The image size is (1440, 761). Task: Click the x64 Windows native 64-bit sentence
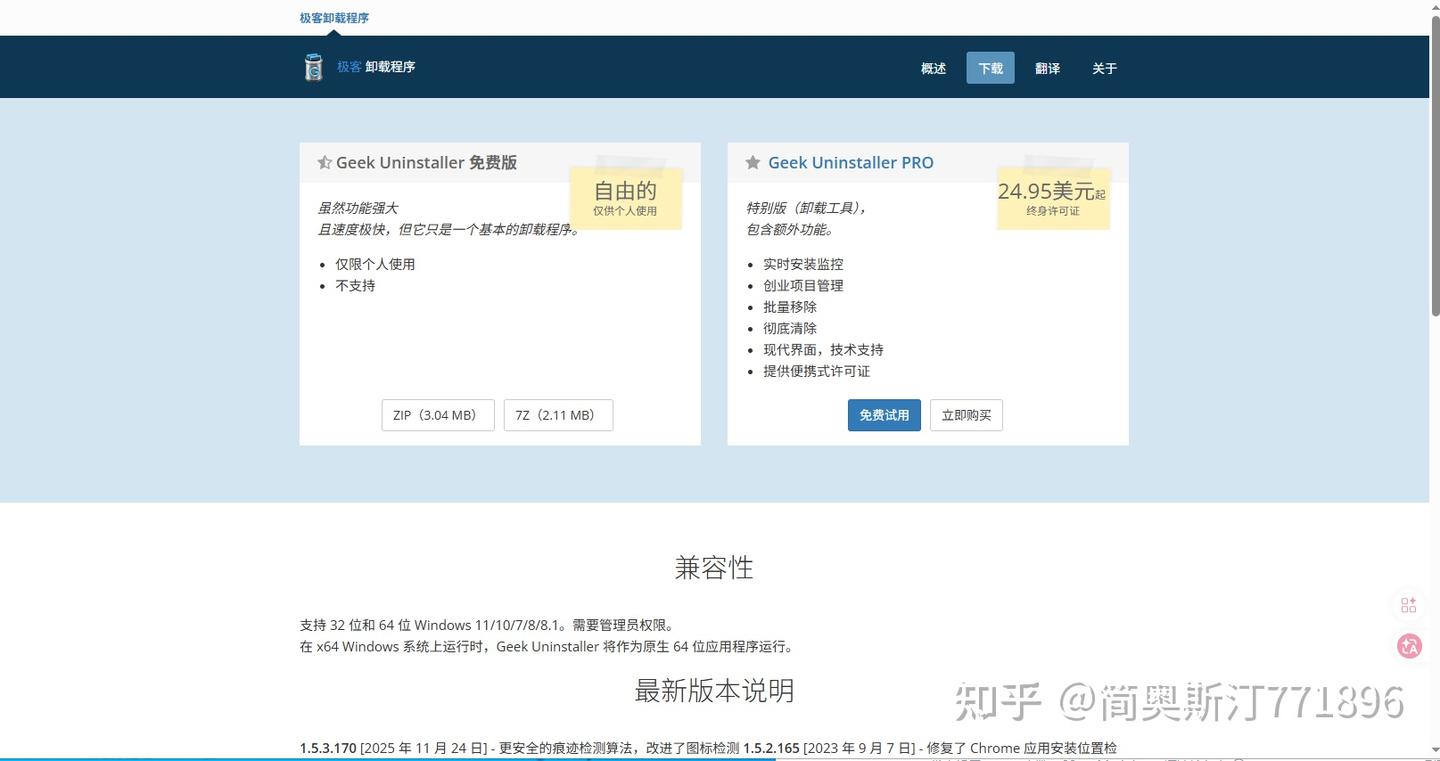[x=549, y=647]
